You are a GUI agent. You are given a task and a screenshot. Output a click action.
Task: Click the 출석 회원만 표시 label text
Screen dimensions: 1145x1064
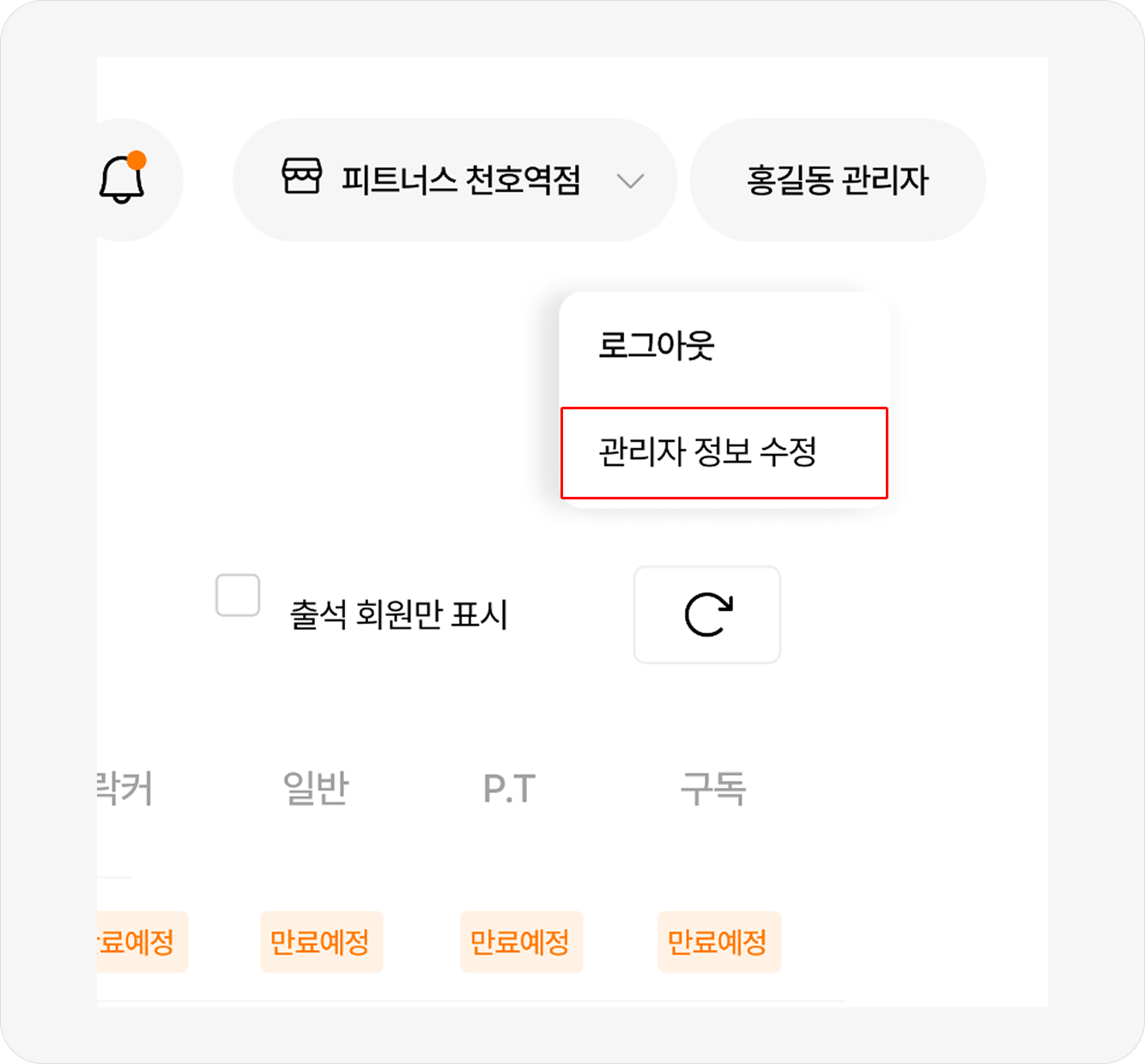(399, 614)
